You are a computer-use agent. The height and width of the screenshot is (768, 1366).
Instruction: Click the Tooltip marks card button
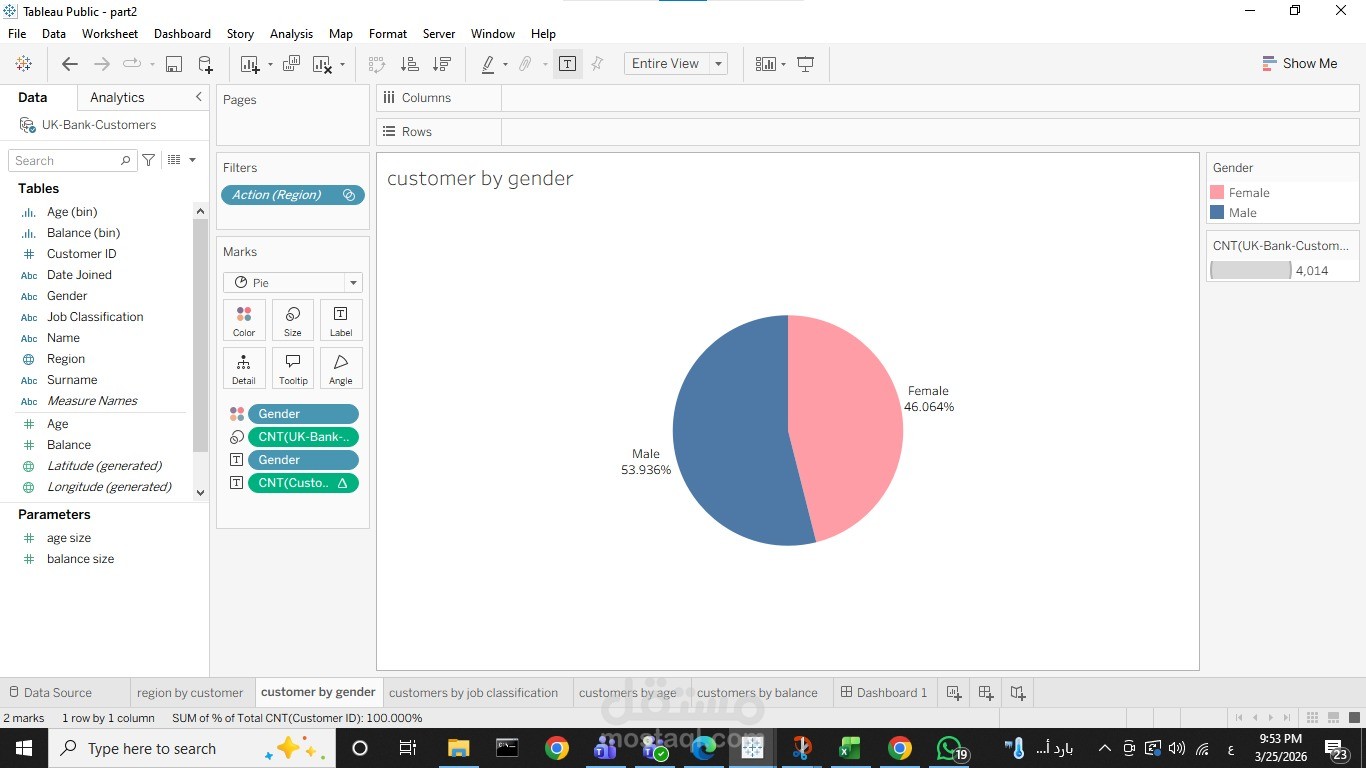292,368
